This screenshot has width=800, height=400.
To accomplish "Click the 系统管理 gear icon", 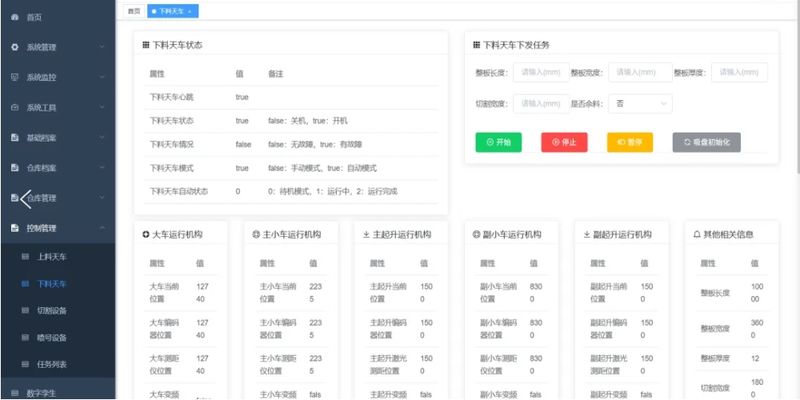I will click(x=14, y=47).
